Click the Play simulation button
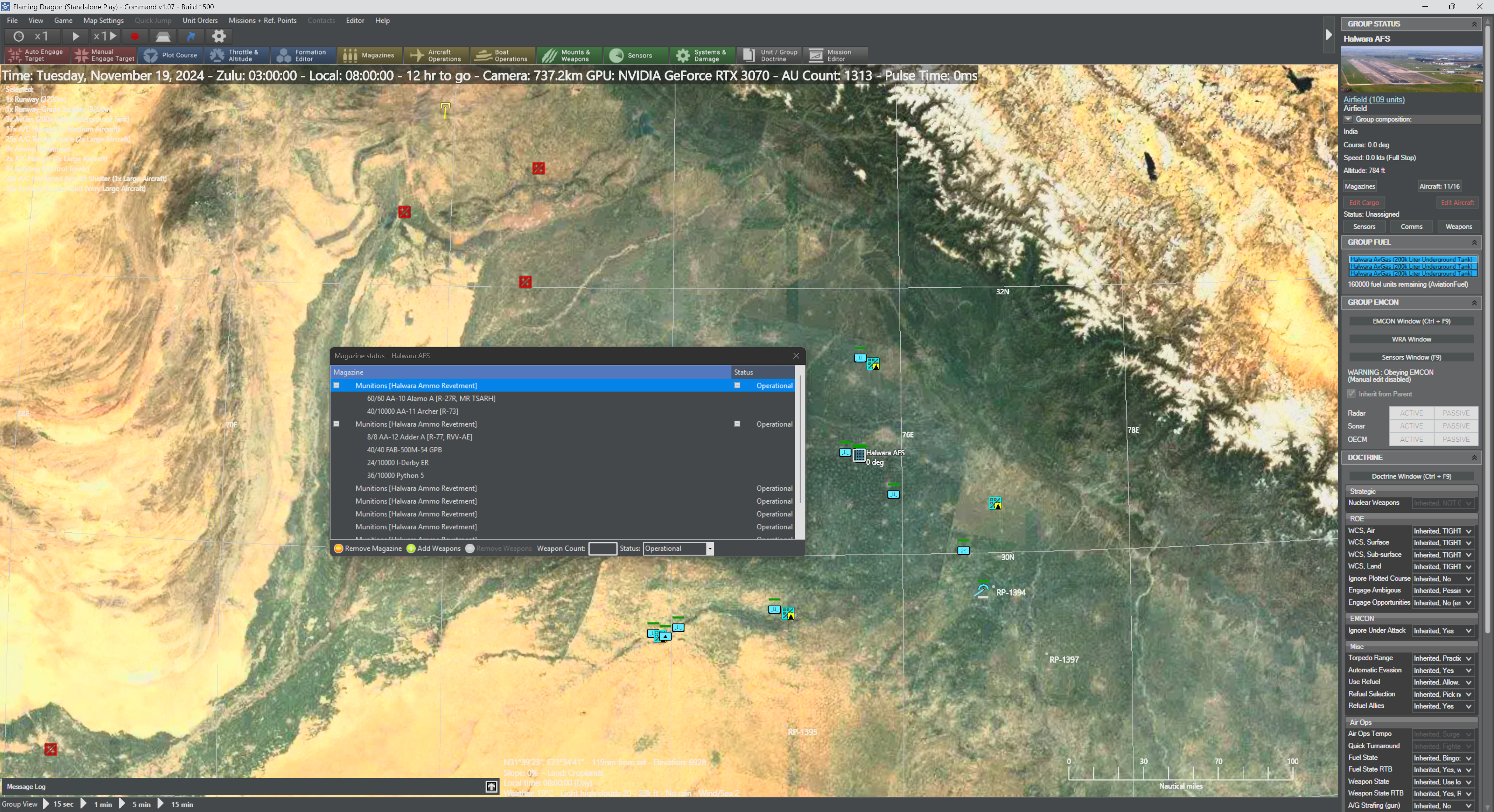The width and height of the screenshot is (1494, 812). tap(75, 36)
